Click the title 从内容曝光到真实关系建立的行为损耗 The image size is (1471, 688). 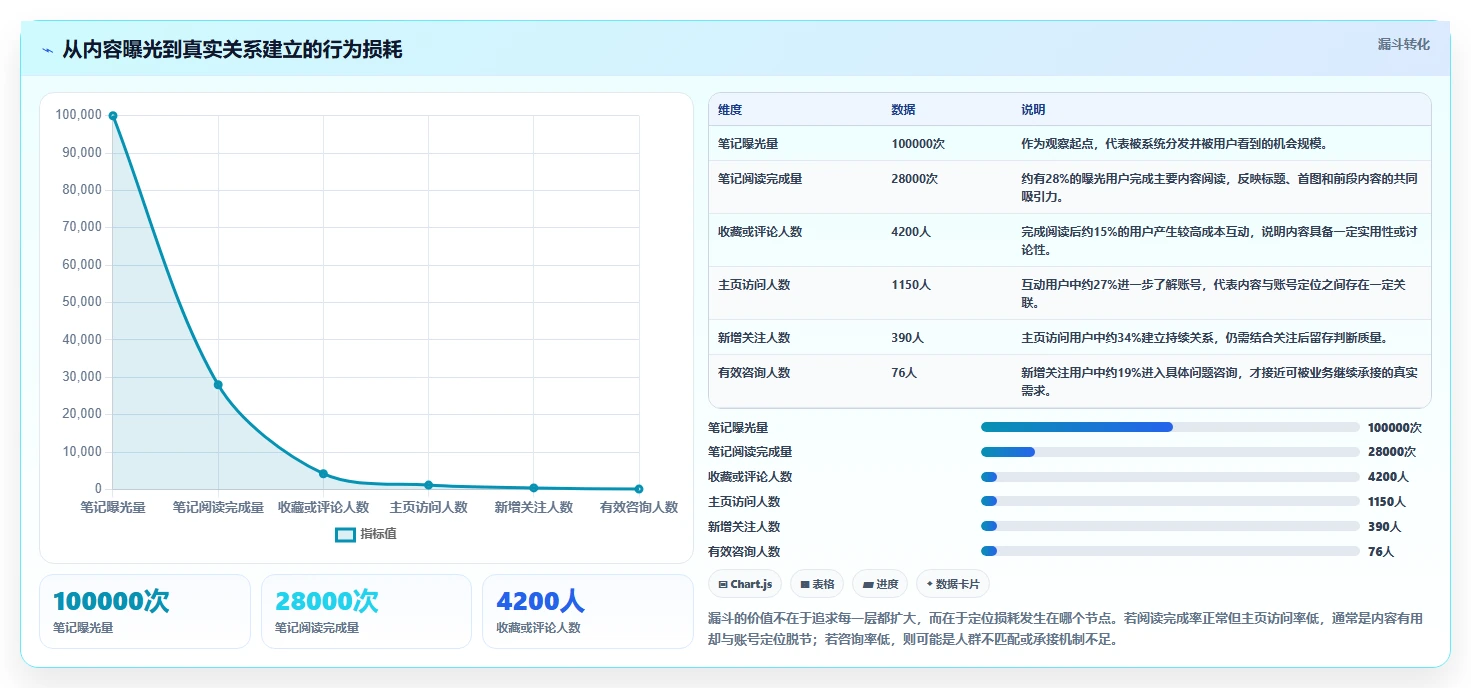(232, 49)
